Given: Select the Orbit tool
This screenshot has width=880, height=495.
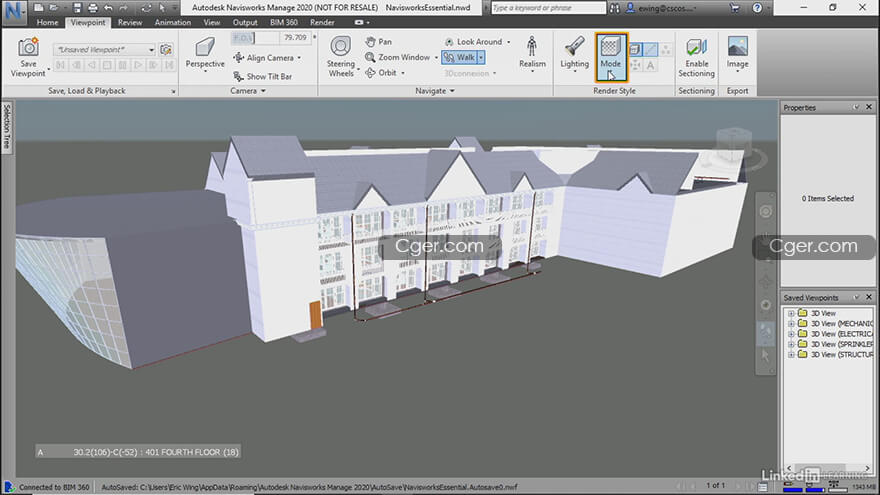Looking at the screenshot, I should tap(382, 73).
